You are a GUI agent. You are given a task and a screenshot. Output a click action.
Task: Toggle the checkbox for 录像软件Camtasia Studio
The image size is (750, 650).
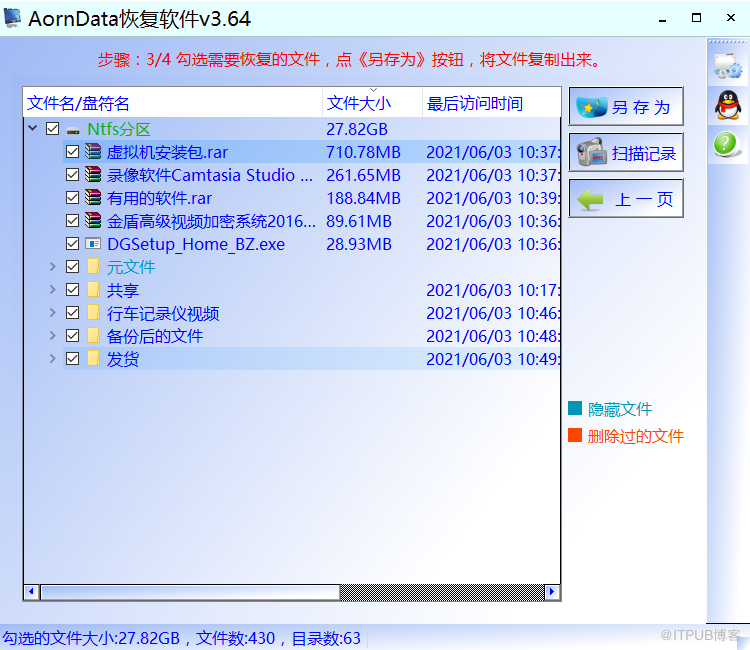pos(72,175)
